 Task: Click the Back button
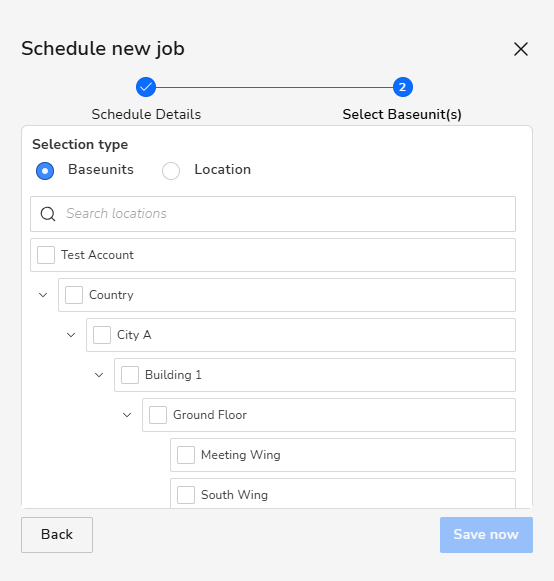point(57,535)
